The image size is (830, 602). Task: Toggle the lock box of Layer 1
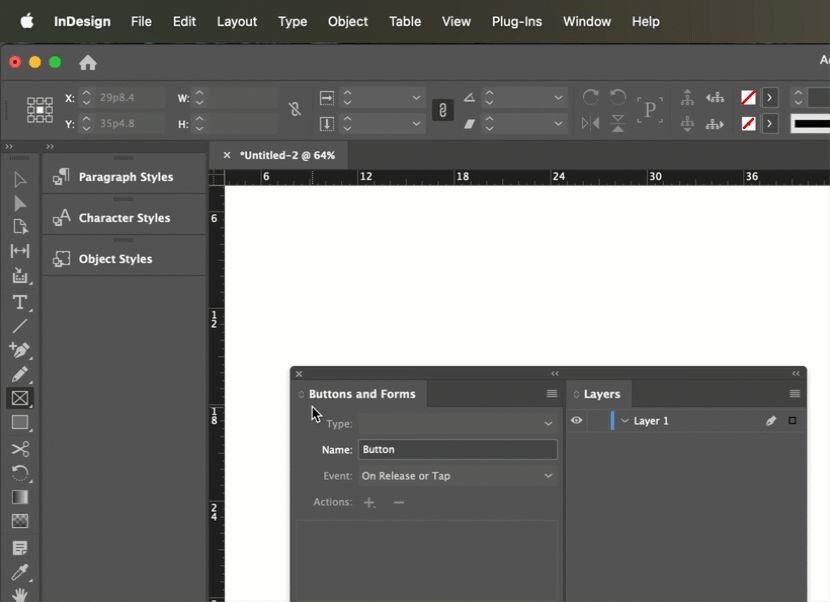(597, 421)
